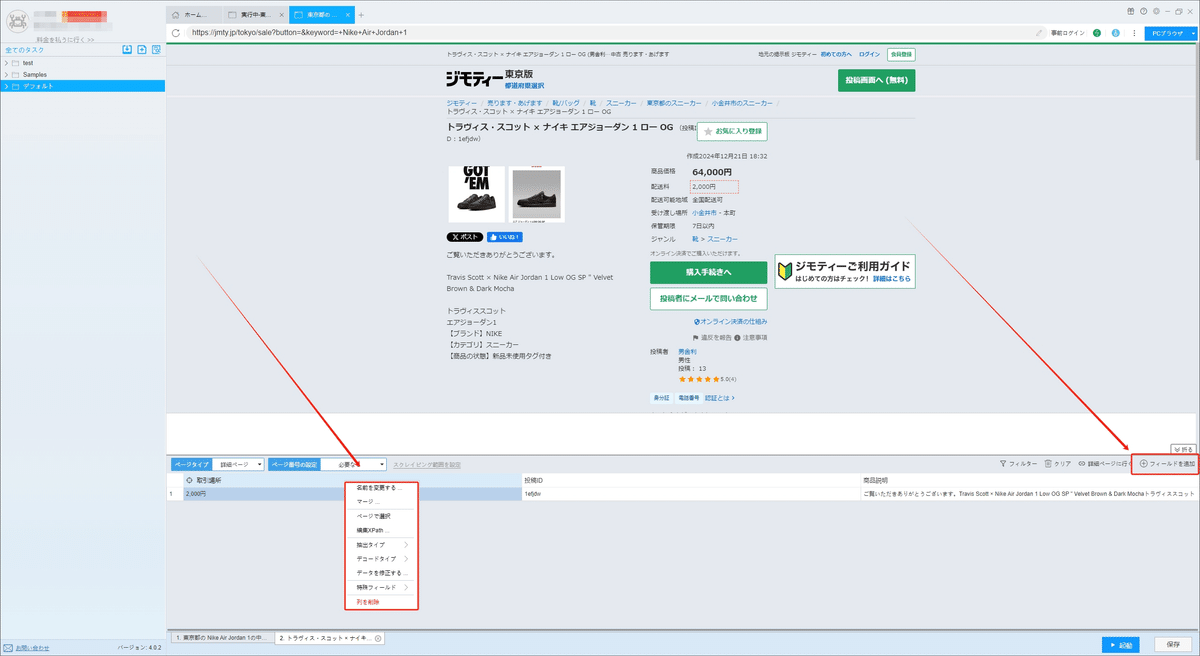Image resolution: width=1200 pixels, height=656 pixels.
Task: Open the three-dot more options menu
Action: click(x=1133, y=33)
